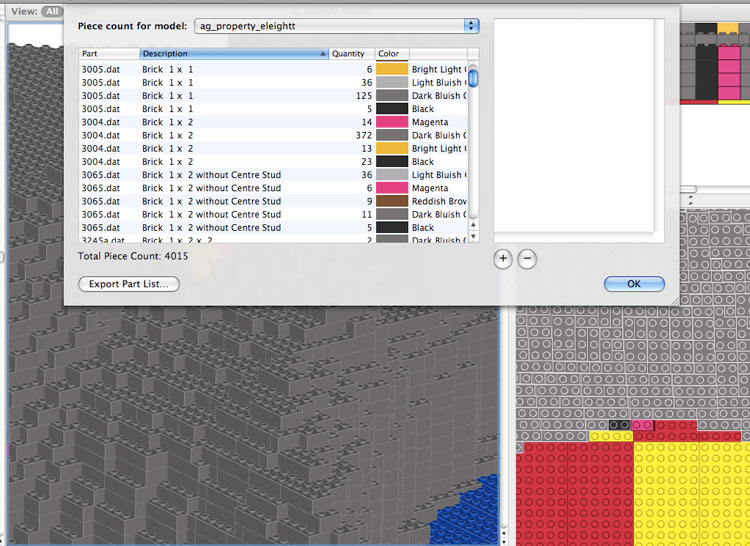750x546 pixels.
Task: Click the plus zoom button under preview
Action: click(503, 258)
